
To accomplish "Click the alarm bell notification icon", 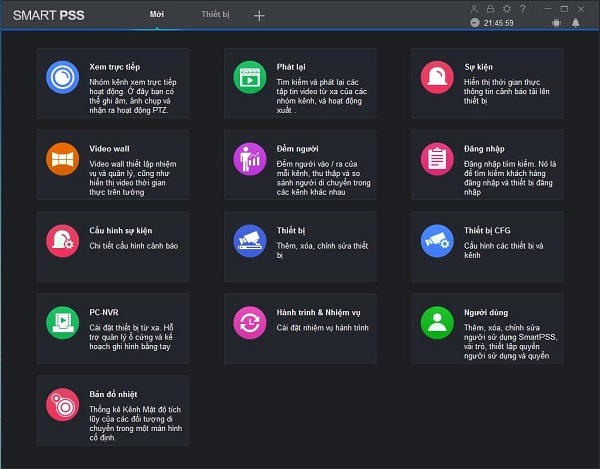I will [x=575, y=22].
